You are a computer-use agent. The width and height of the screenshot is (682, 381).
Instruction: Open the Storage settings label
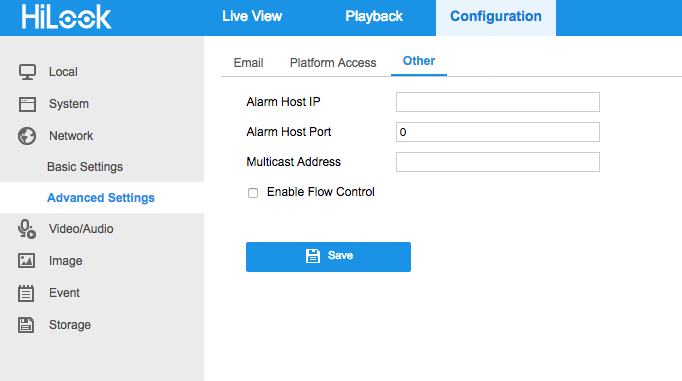(70, 325)
